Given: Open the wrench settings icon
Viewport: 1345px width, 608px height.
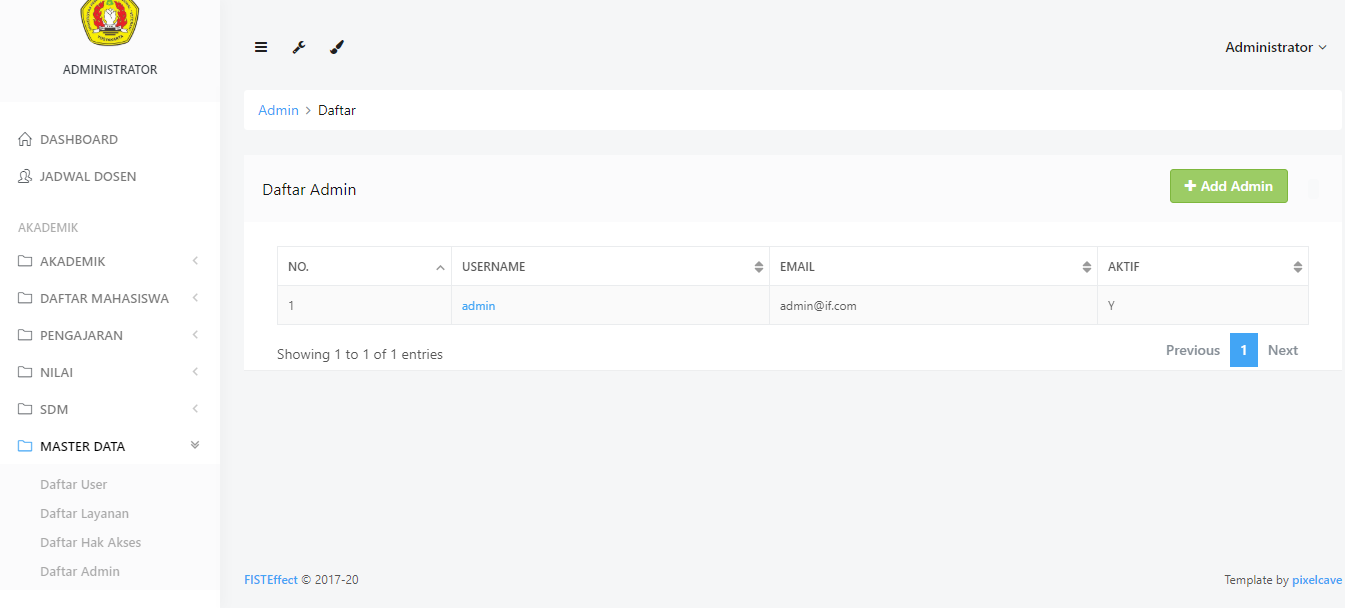Looking at the screenshot, I should pos(298,47).
